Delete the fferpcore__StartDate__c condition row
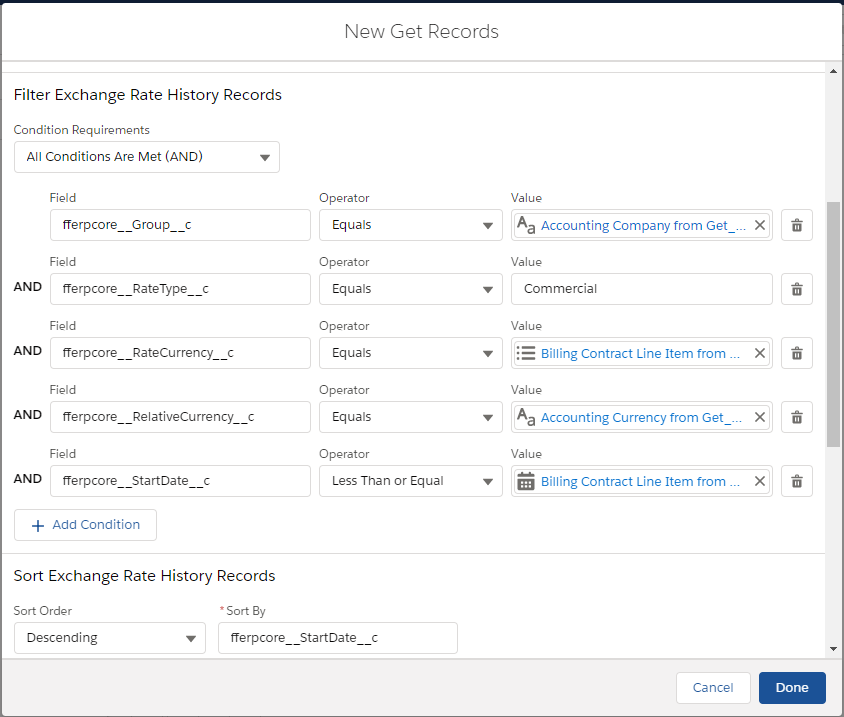Viewport: 844px width, 717px height. point(796,481)
